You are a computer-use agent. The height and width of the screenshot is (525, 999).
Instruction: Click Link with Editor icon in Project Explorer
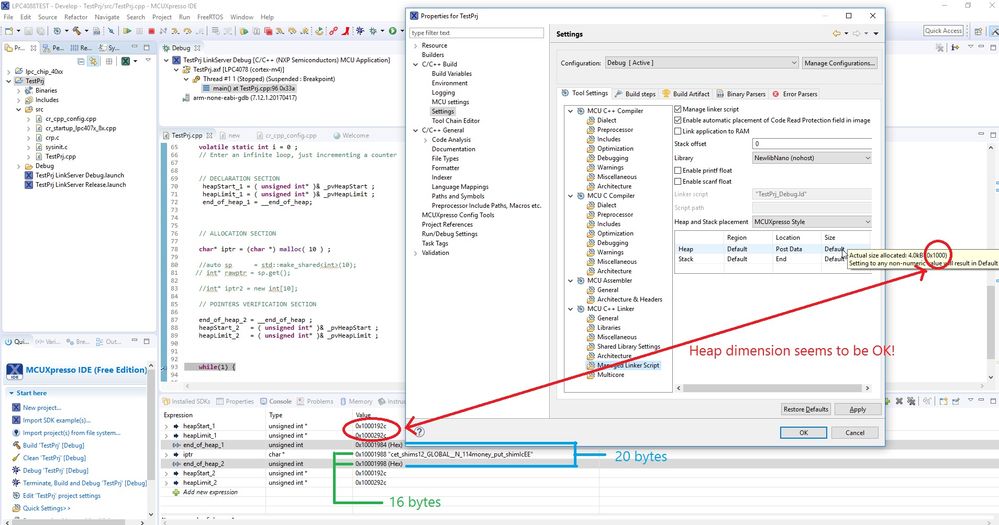click(93, 61)
